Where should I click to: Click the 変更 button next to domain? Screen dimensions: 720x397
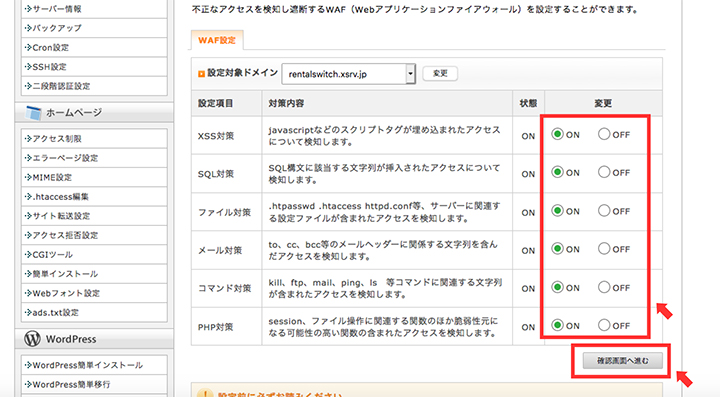point(440,73)
